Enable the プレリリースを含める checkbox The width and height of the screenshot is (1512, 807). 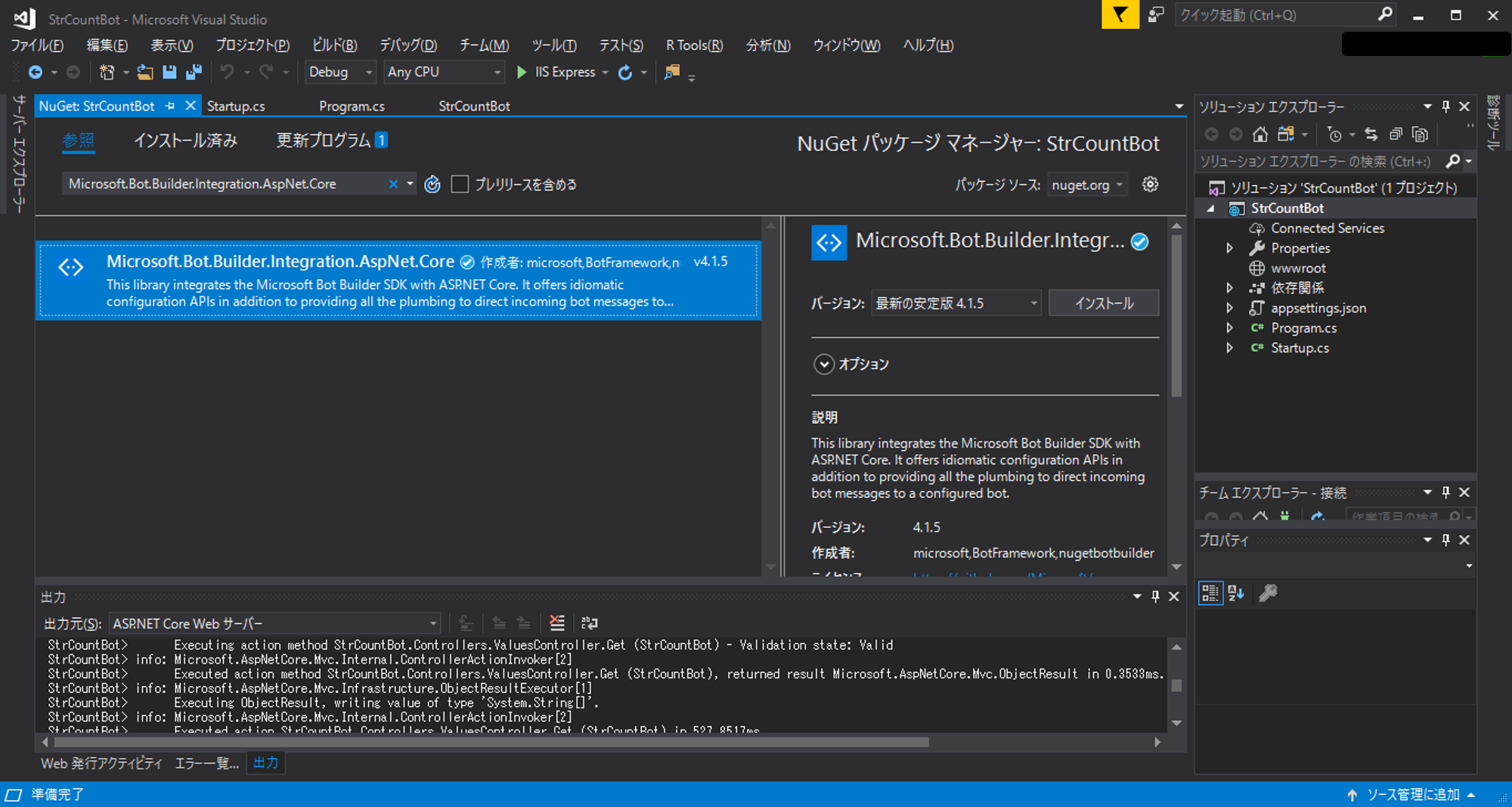tap(460, 184)
